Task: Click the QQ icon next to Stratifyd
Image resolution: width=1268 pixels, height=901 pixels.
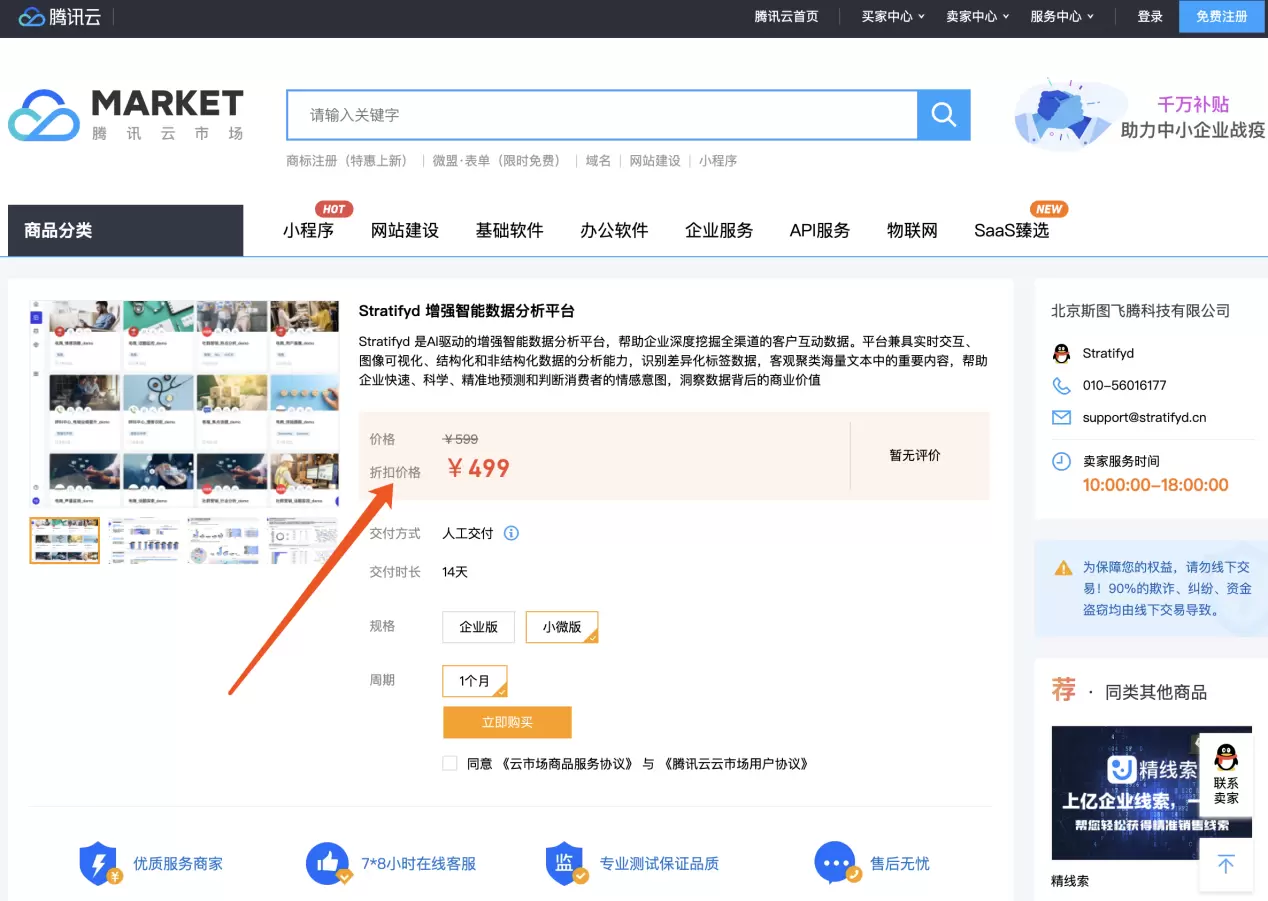Action: point(1062,353)
